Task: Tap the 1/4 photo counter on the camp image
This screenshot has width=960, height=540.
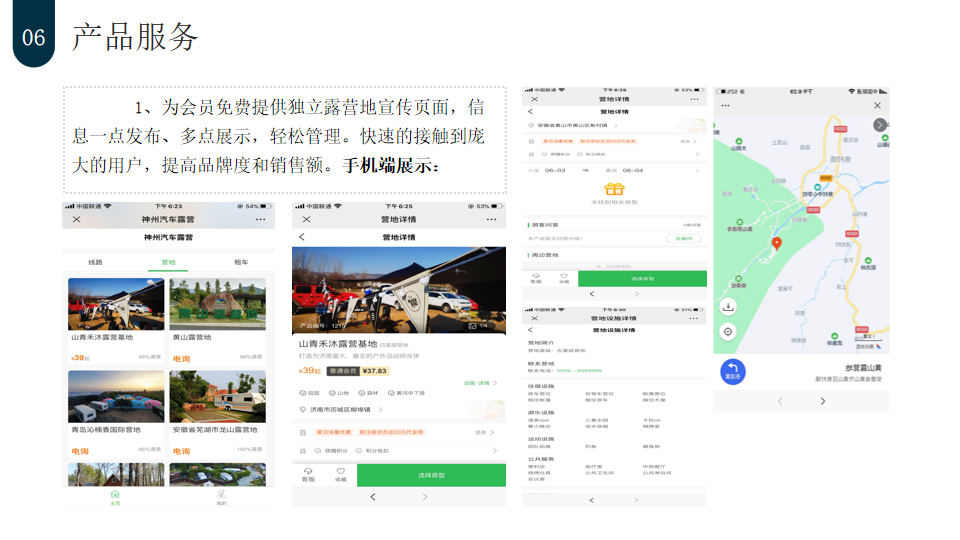Action: click(x=478, y=326)
